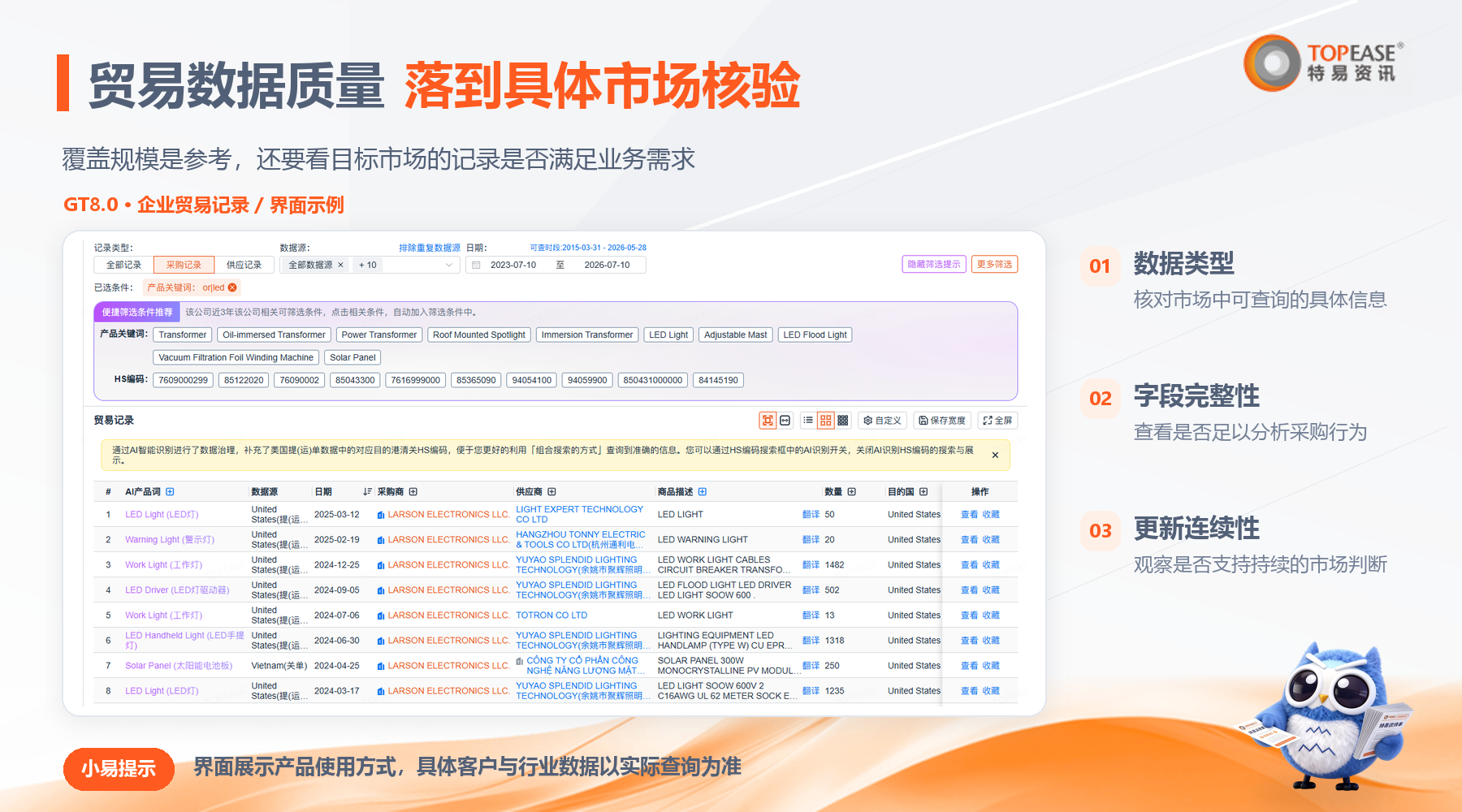Click the plus icon beside 目的国 column header

coord(923,492)
